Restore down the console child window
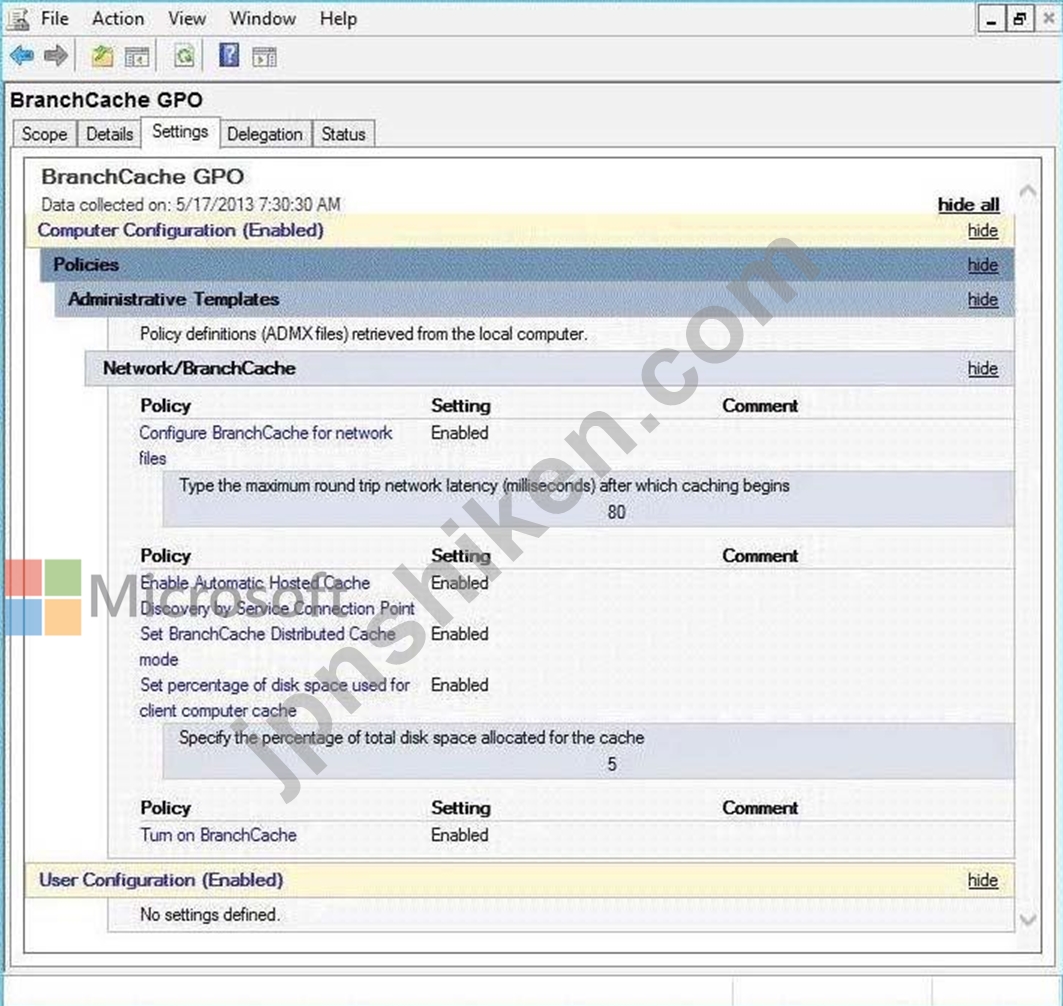The image size is (1063, 1006). tap(1019, 19)
